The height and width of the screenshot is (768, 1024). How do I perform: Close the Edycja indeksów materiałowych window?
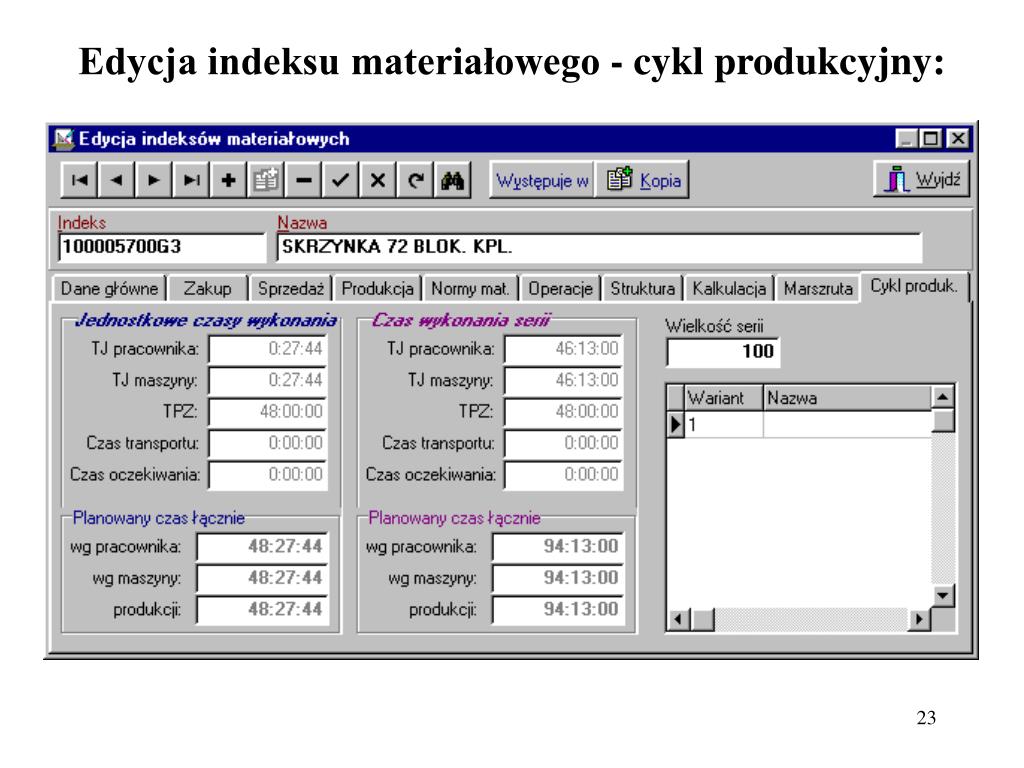(957, 138)
